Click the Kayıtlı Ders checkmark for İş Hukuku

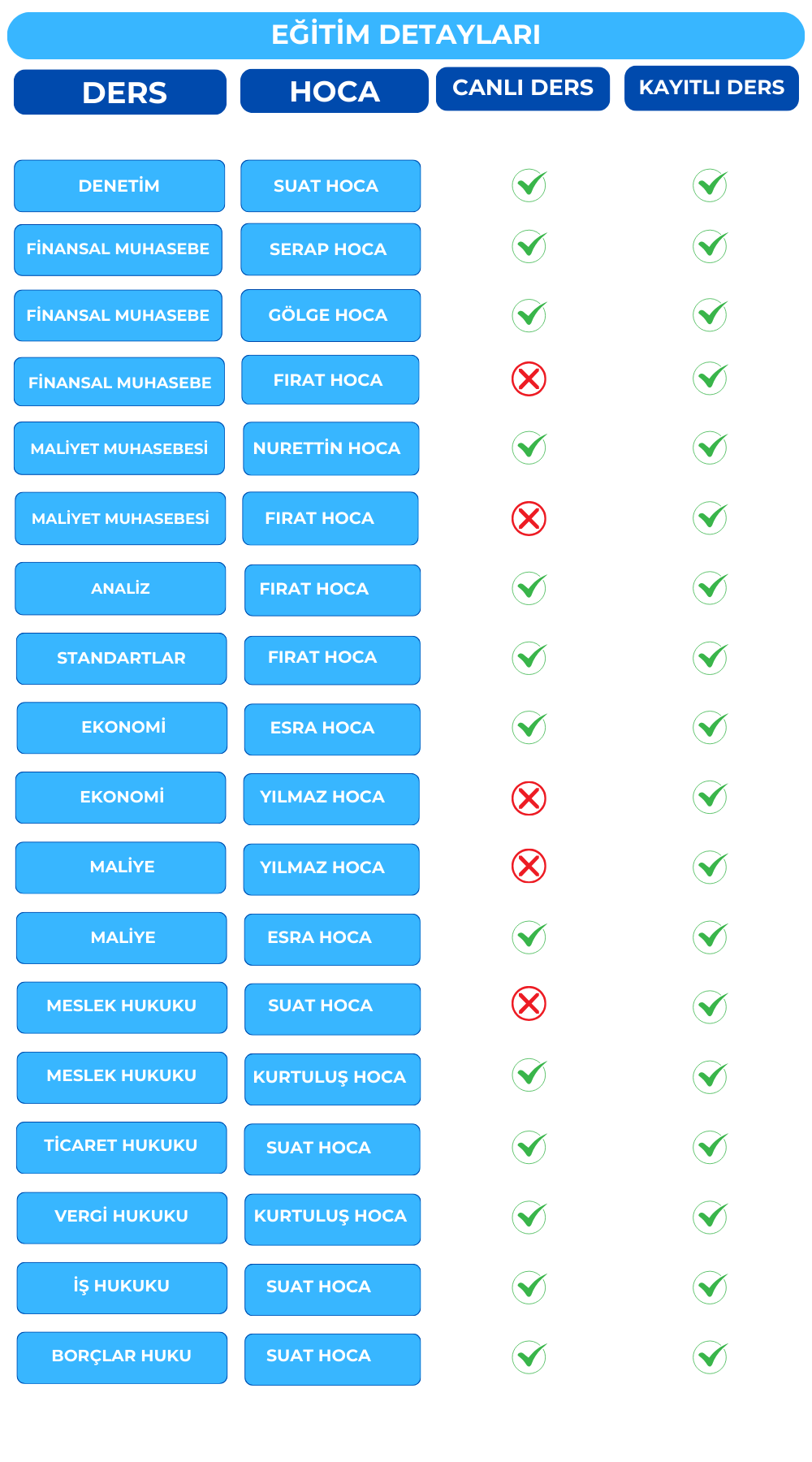710,1287
